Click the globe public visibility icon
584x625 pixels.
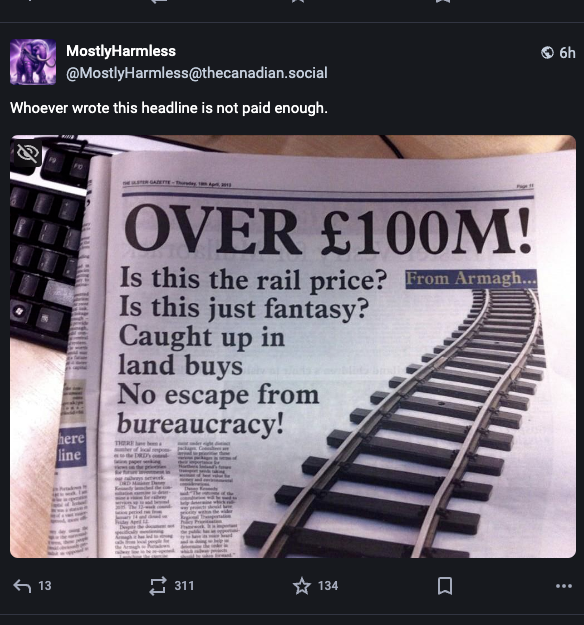(547, 53)
